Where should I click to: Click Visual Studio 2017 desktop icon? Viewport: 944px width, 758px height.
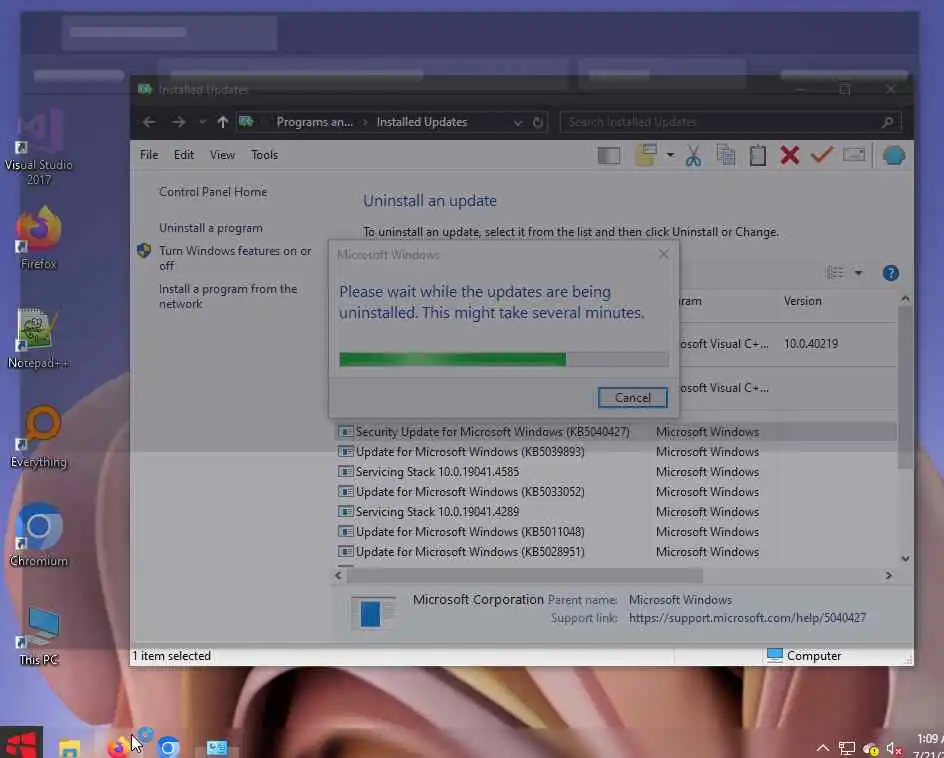click(39, 146)
